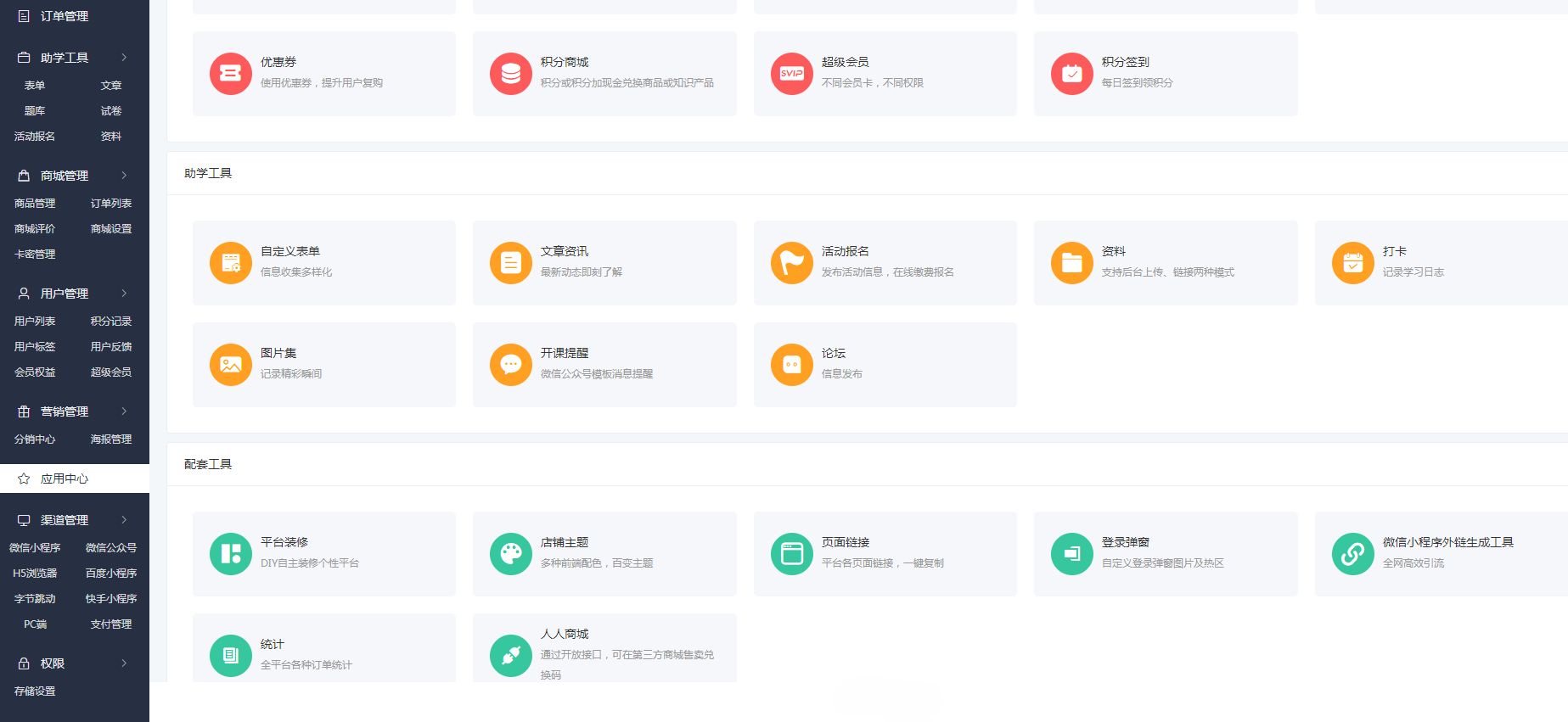The image size is (1568, 722).
Task: Open the 论坛 forum icon
Action: point(792,365)
